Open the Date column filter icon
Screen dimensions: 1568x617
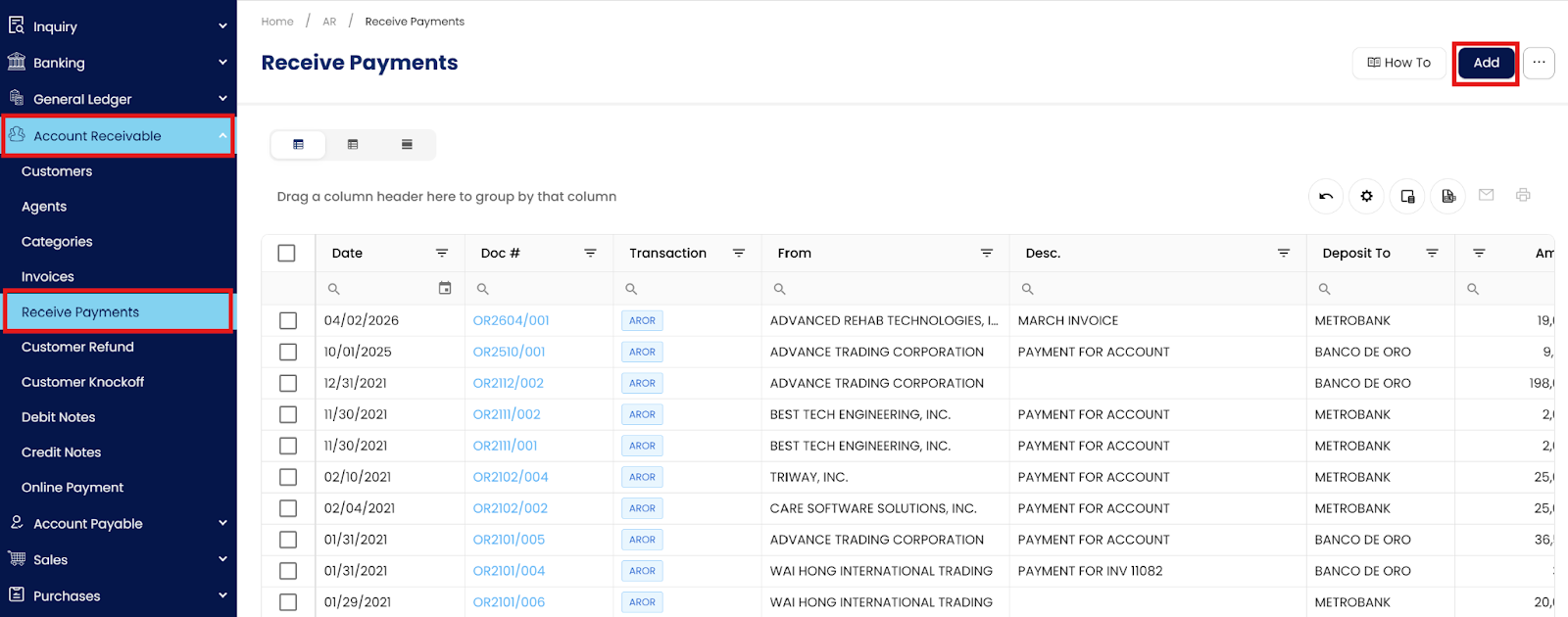point(442,253)
